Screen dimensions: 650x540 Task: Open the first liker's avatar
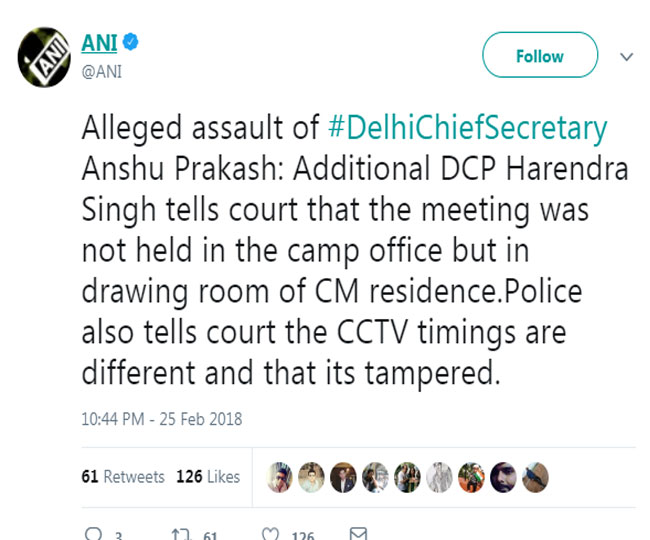point(279,477)
